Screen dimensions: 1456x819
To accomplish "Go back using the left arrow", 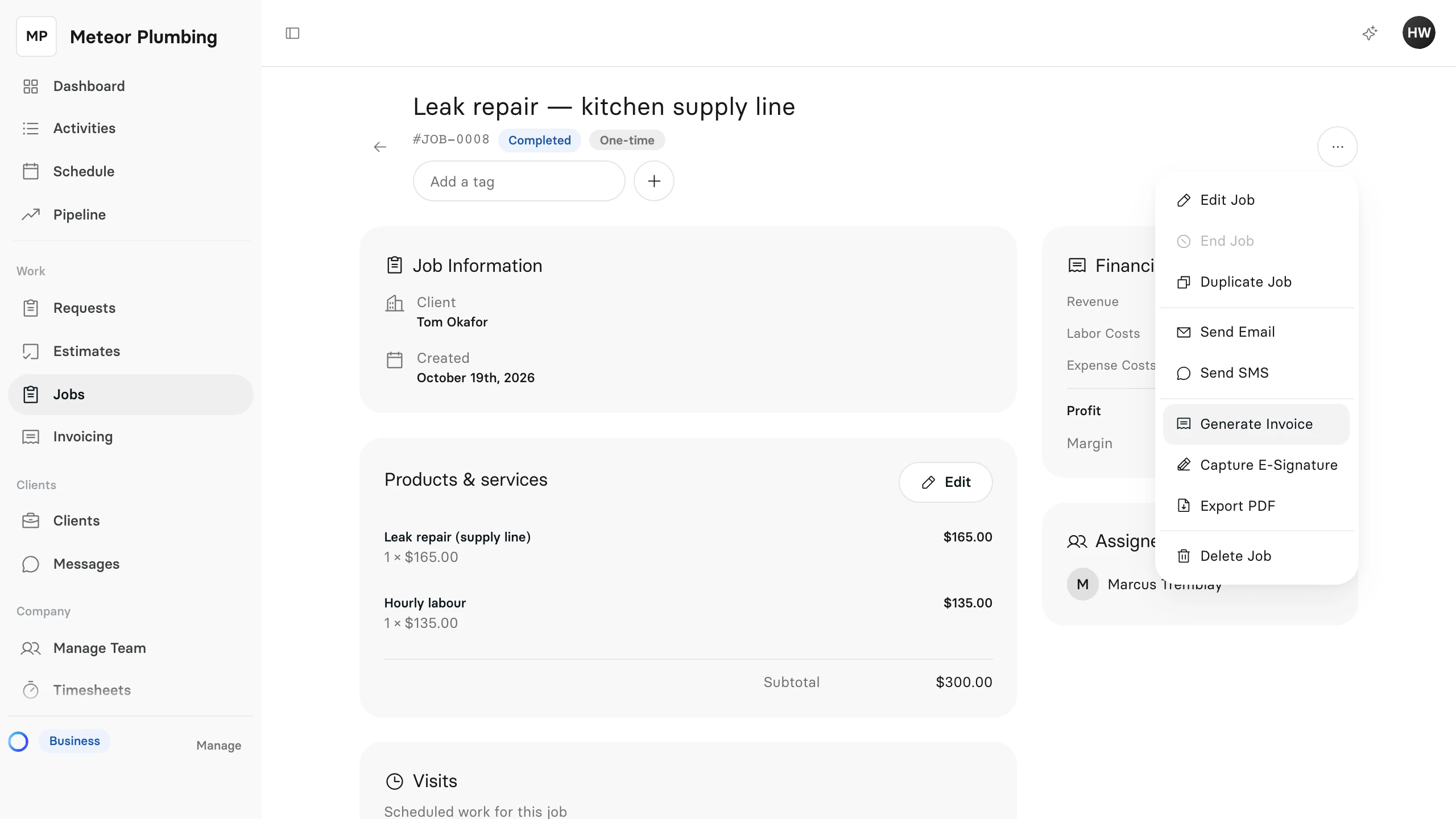I will [380, 147].
